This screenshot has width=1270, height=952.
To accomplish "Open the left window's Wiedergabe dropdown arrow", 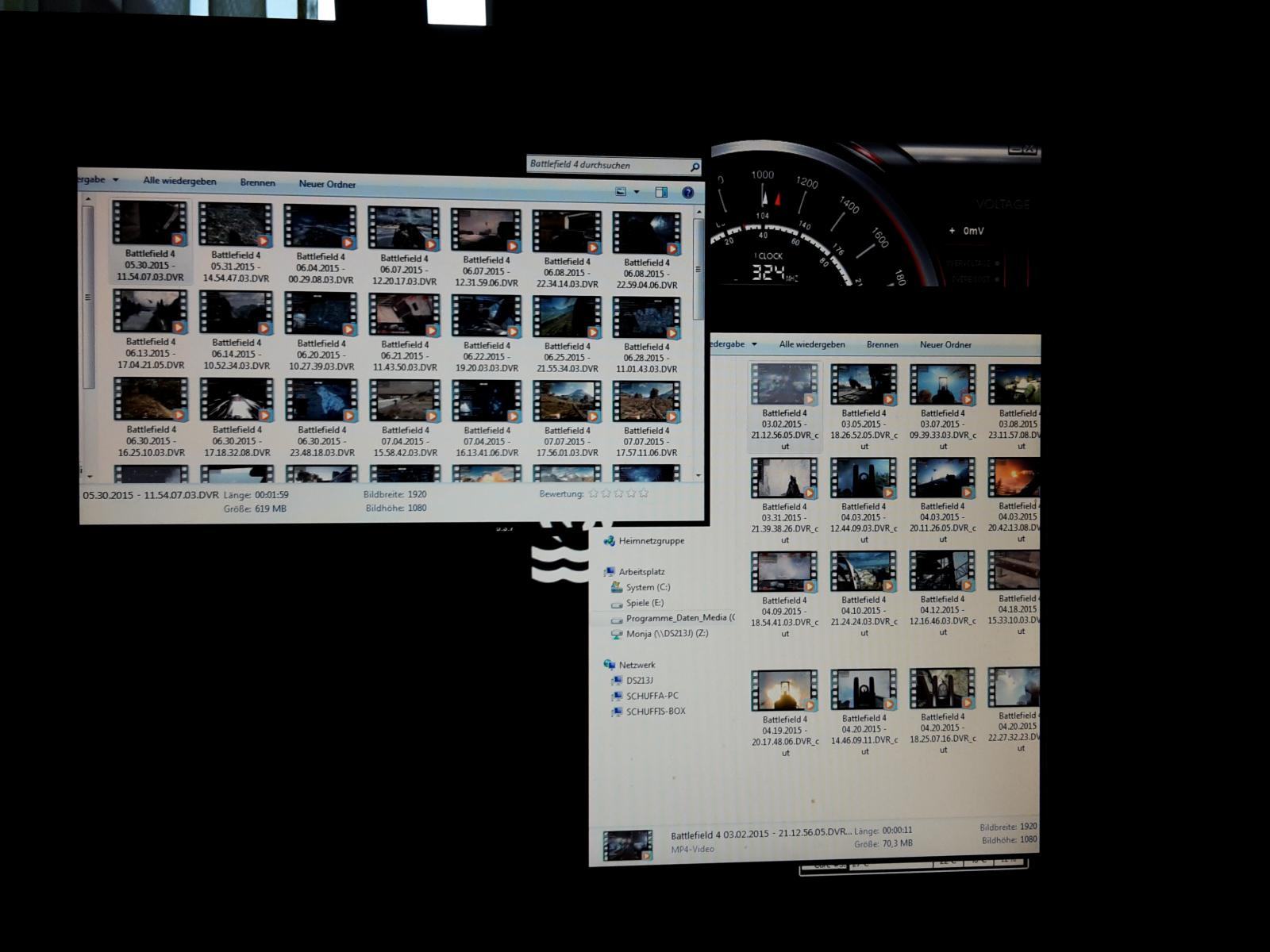I will coord(115,180).
